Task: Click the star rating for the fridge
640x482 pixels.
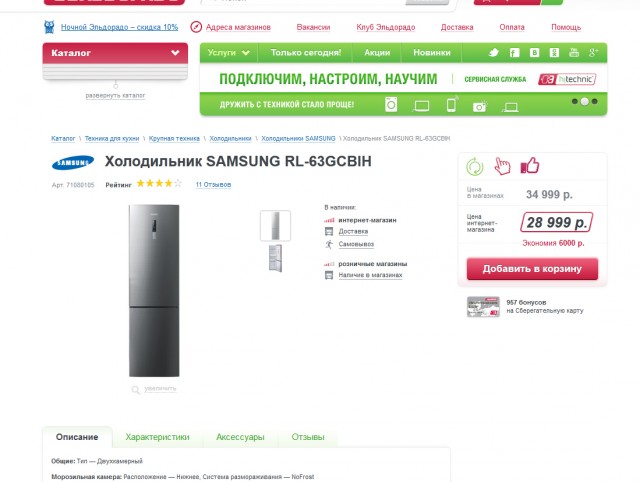Action: 159,184
